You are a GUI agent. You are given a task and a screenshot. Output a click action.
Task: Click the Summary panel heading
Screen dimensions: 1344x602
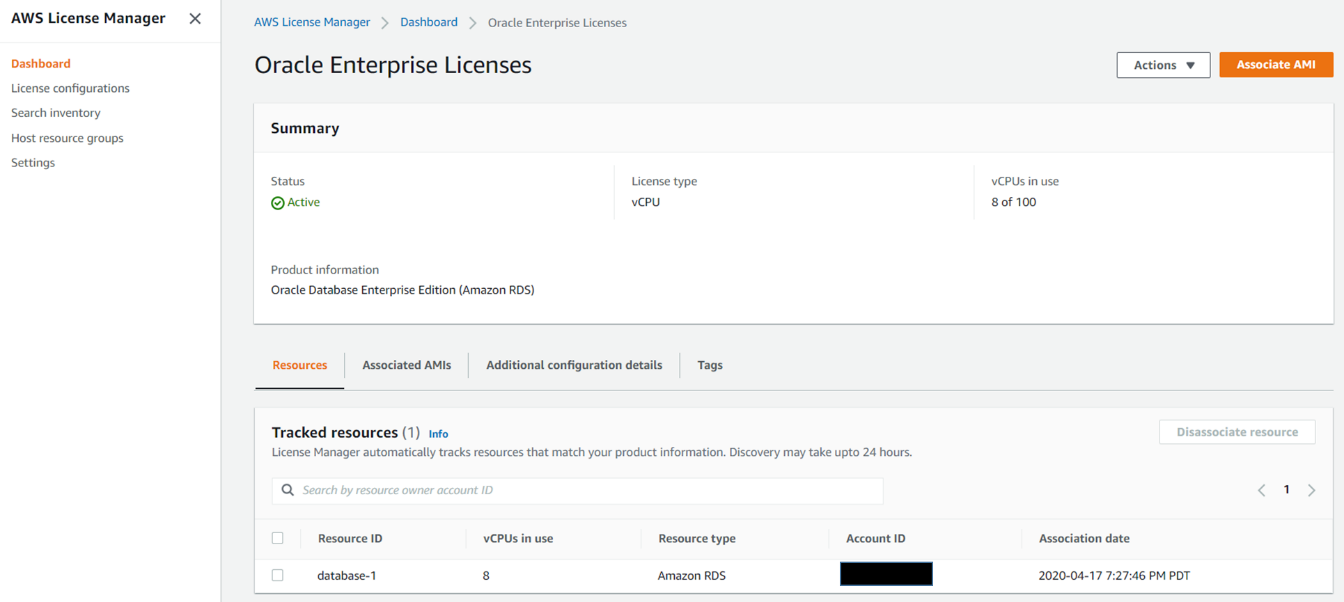(x=305, y=128)
